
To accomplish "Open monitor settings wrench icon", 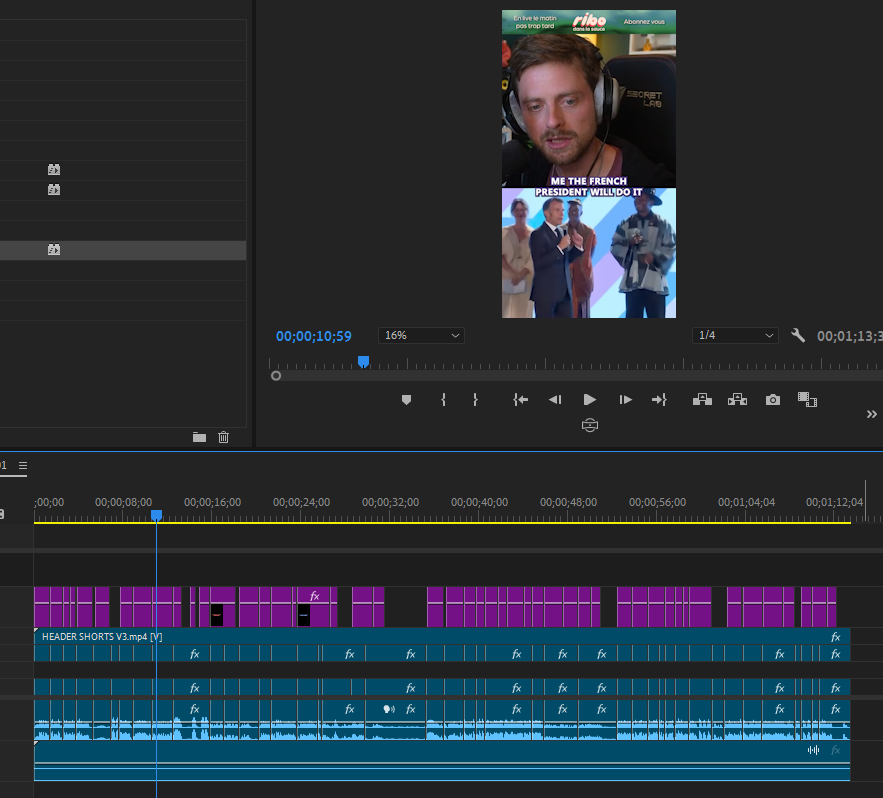I will click(798, 336).
